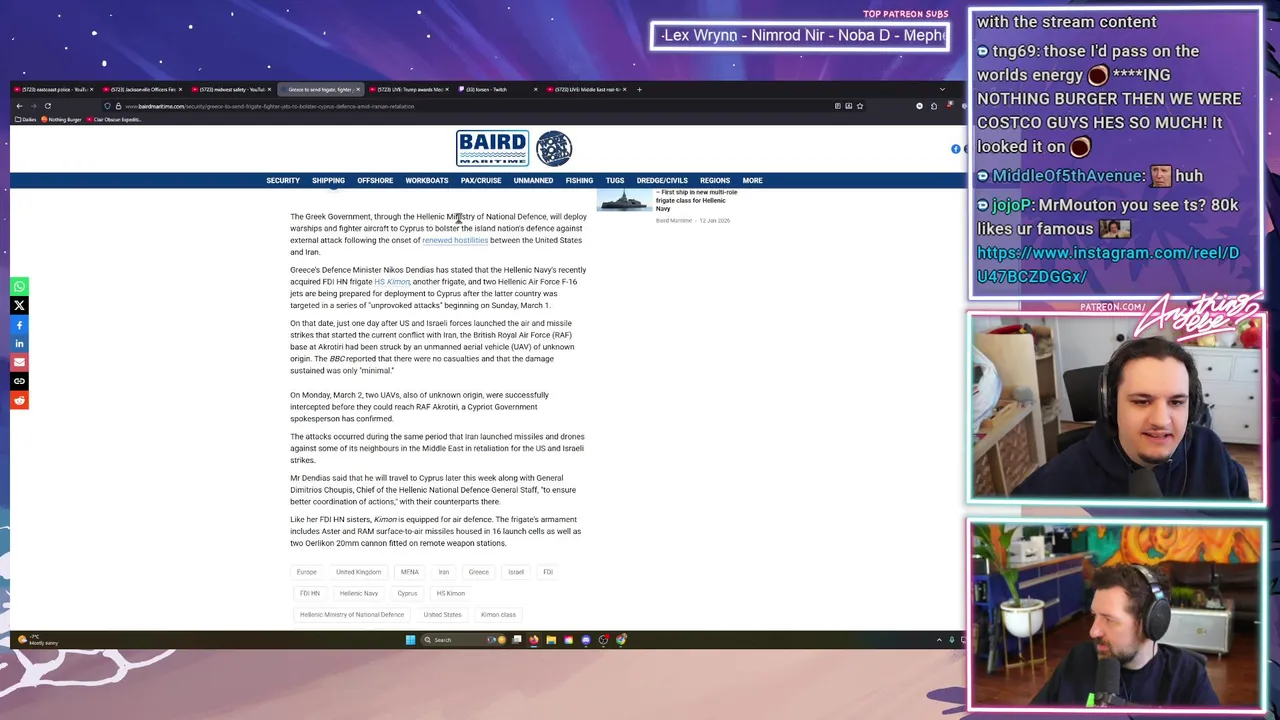Open a new browser tab with plus button
Image resolution: width=1280 pixels, height=720 pixels.
[x=639, y=89]
